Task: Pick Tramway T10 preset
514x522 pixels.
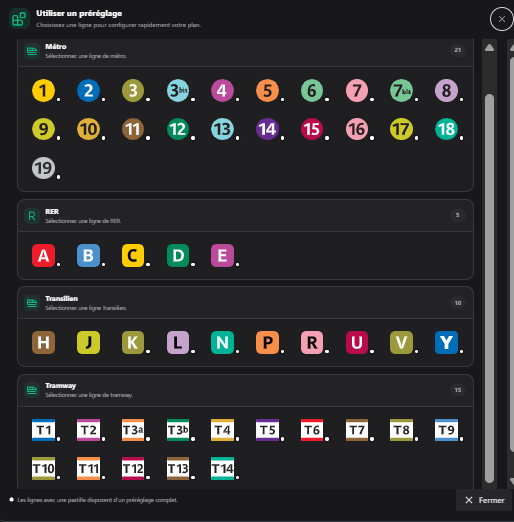Action: tap(43, 469)
